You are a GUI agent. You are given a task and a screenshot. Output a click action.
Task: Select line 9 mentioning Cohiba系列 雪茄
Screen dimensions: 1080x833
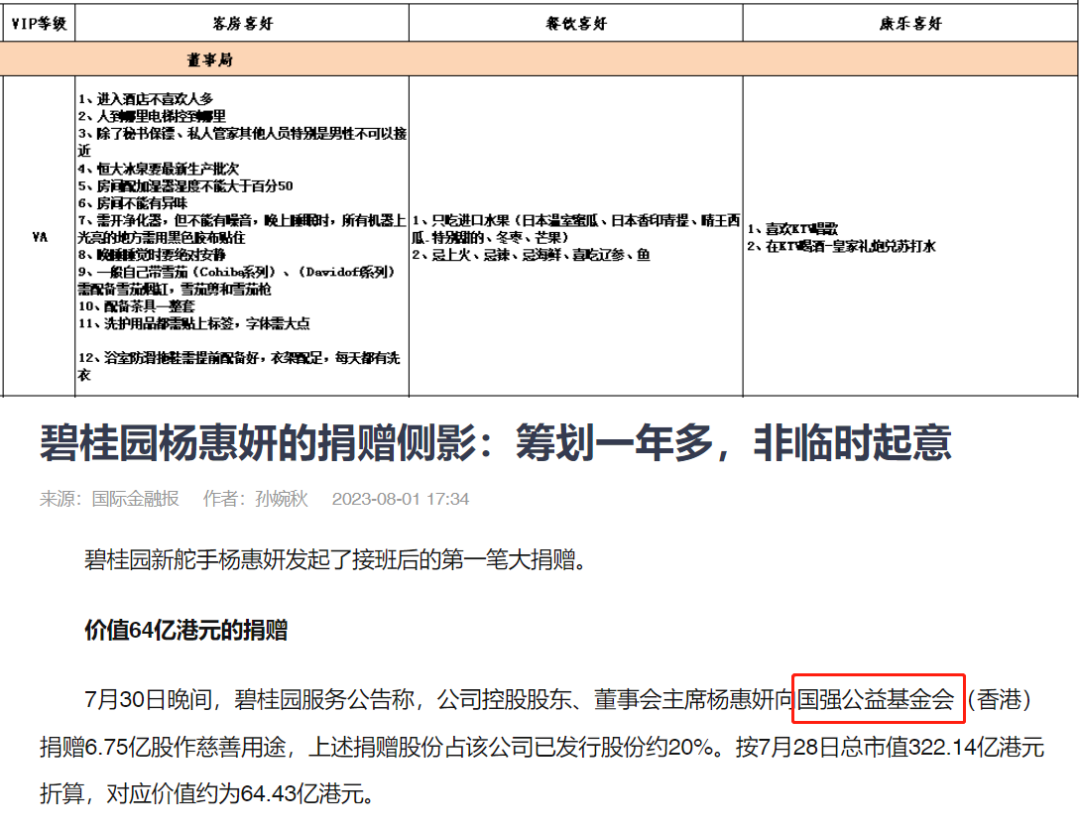(x=236, y=280)
